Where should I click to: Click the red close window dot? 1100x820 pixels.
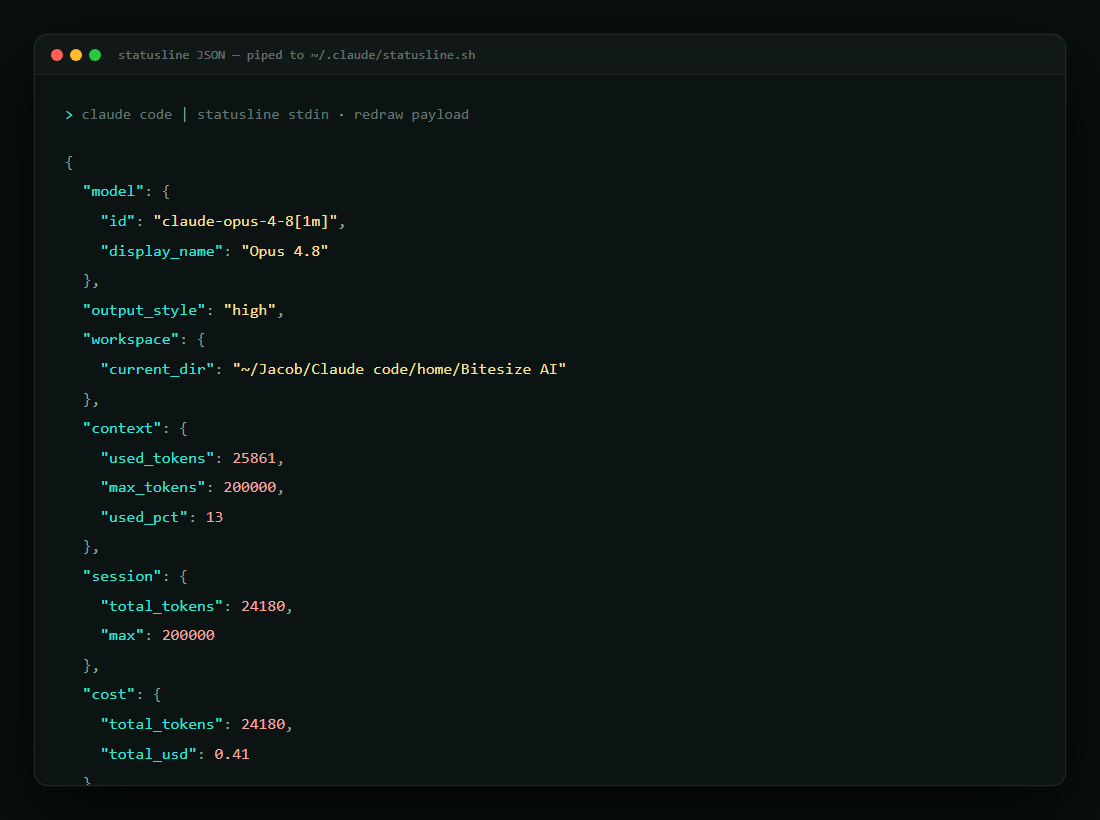pos(57,55)
